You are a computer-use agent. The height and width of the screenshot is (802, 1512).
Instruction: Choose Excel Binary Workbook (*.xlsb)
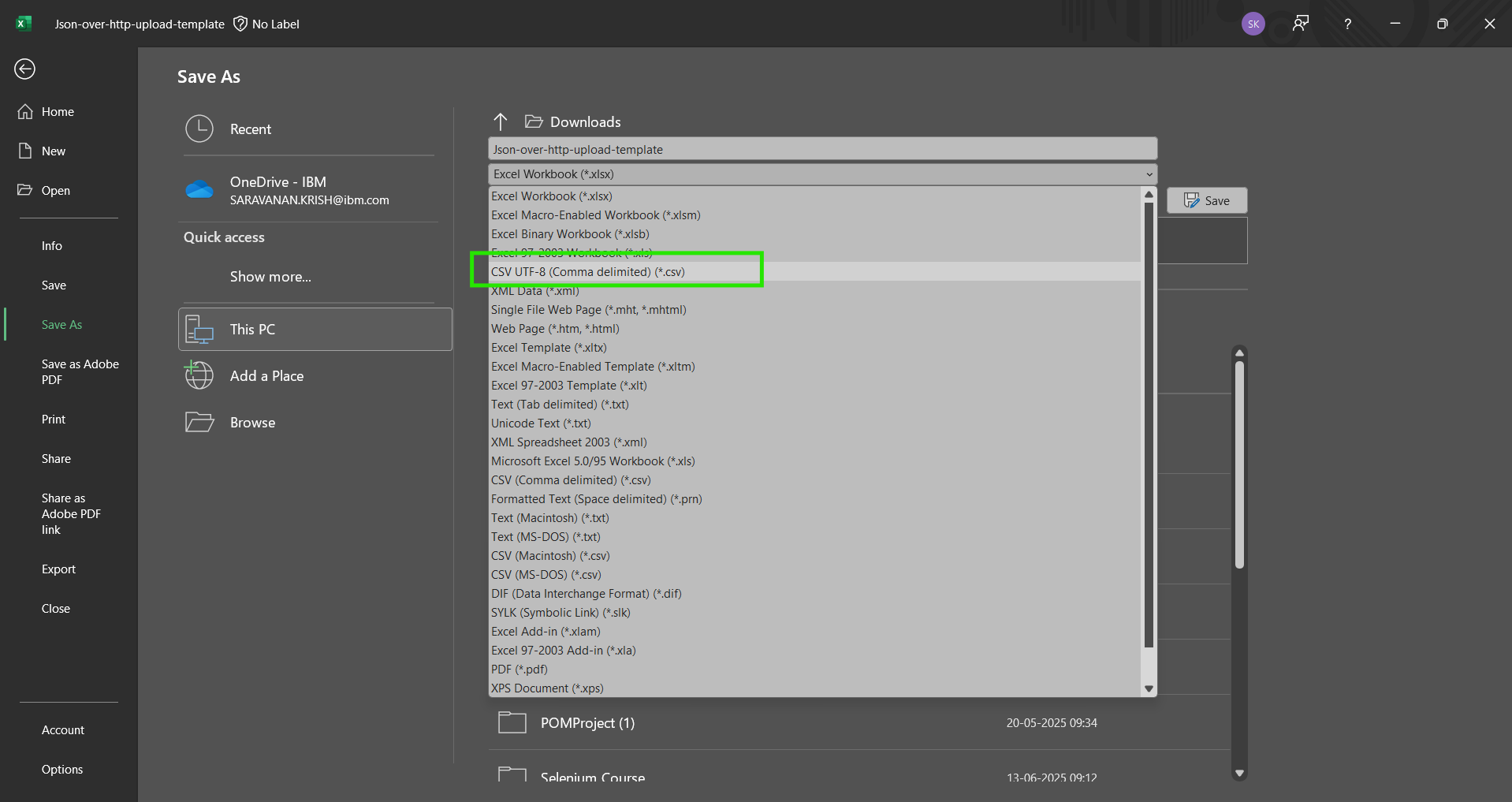click(814, 233)
